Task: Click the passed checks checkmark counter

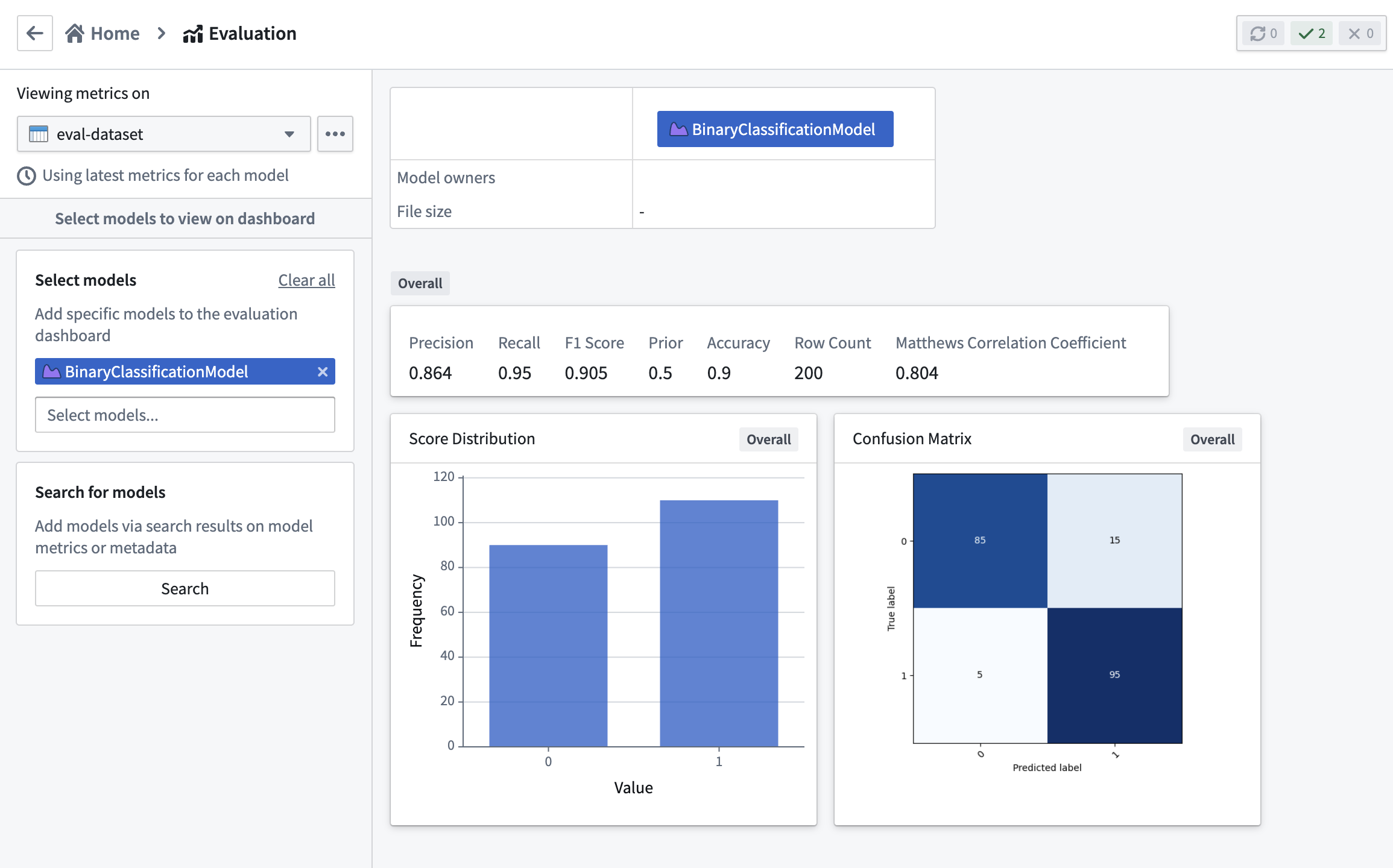Action: click(1312, 33)
